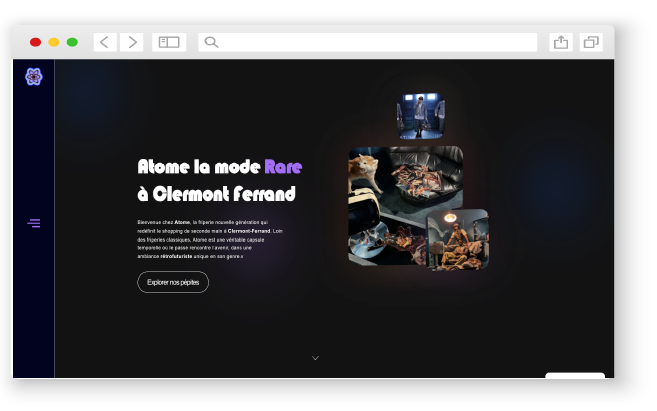Go back with the browser back arrow
The height and width of the screenshot is (411, 657).
(x=105, y=42)
